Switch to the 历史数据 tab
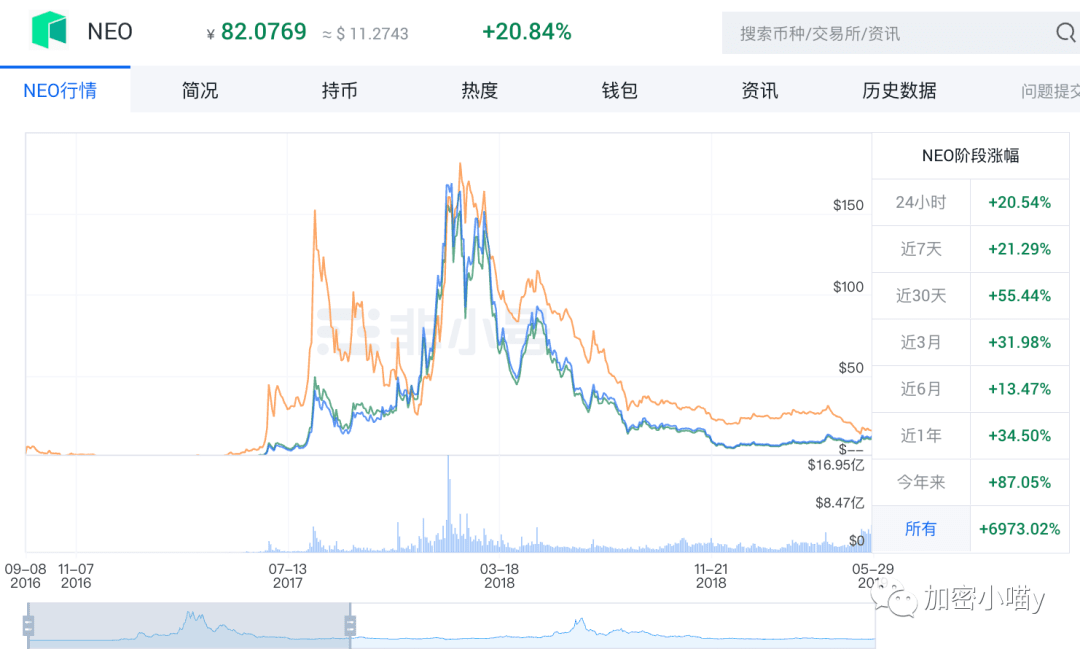 coord(898,90)
